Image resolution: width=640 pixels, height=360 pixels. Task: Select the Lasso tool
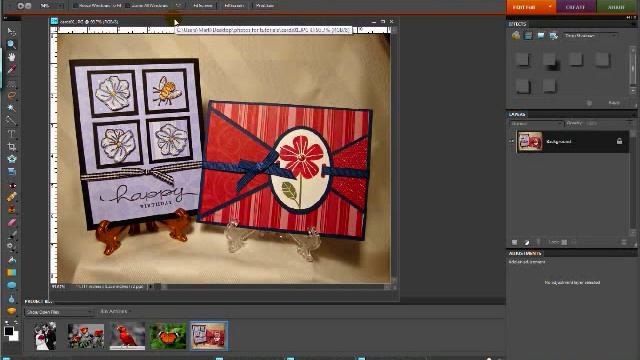click(x=11, y=96)
